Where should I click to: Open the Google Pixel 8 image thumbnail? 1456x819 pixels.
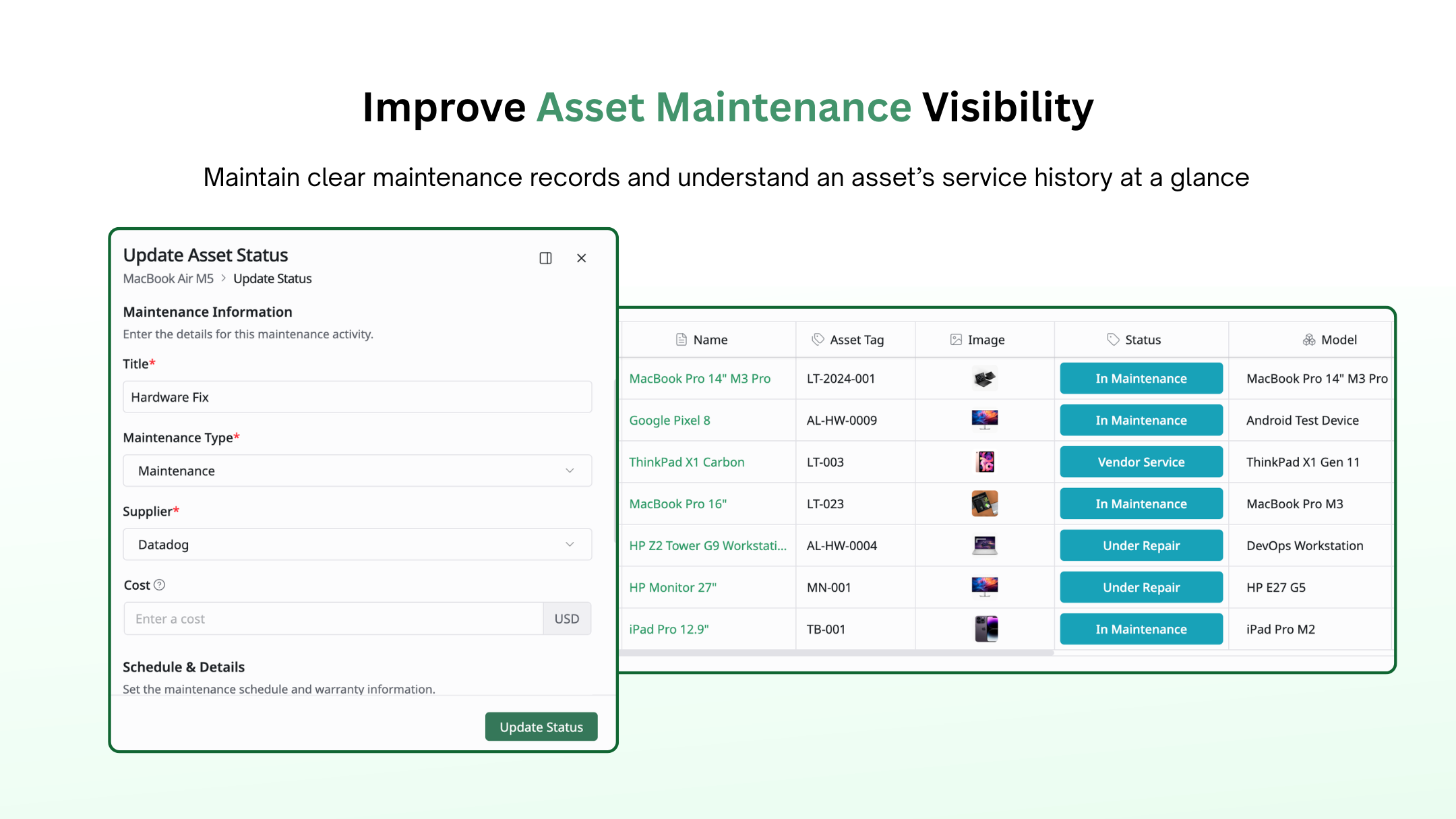pyautogui.click(x=985, y=420)
